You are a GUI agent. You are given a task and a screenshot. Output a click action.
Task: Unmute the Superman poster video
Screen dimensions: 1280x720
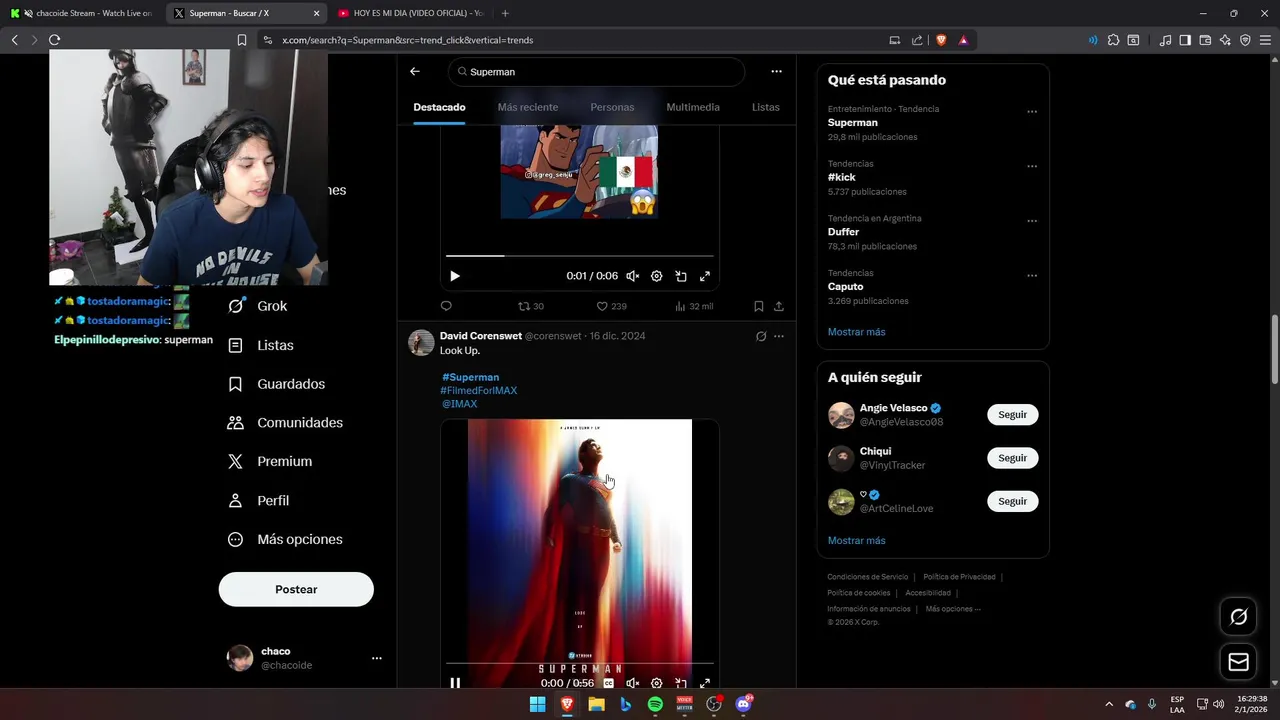tap(632, 683)
